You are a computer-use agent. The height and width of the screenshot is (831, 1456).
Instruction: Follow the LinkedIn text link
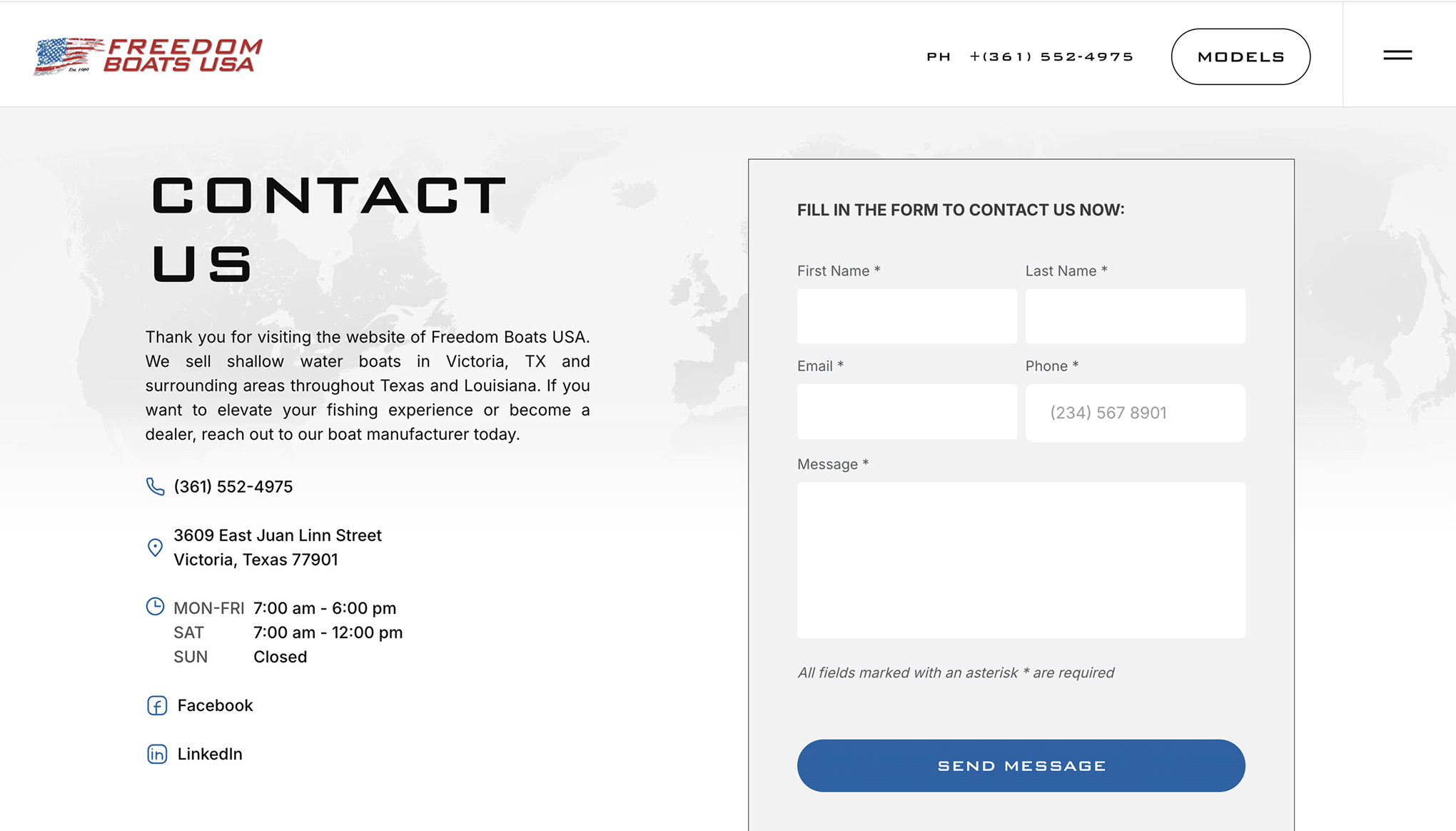pos(210,754)
